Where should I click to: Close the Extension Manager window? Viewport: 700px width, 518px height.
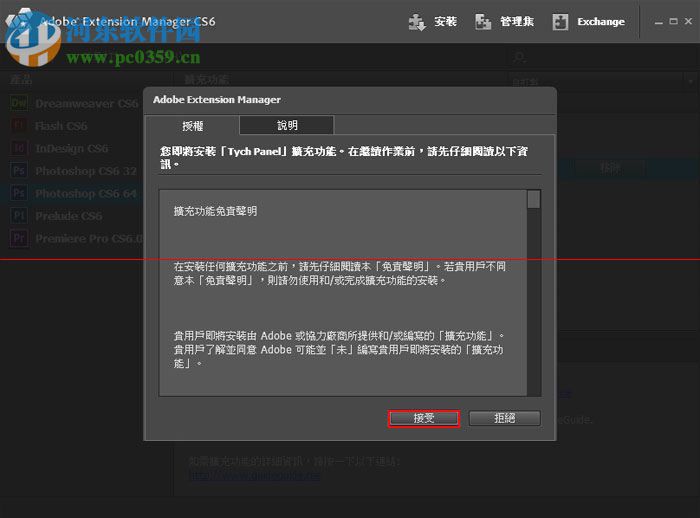(688, 21)
